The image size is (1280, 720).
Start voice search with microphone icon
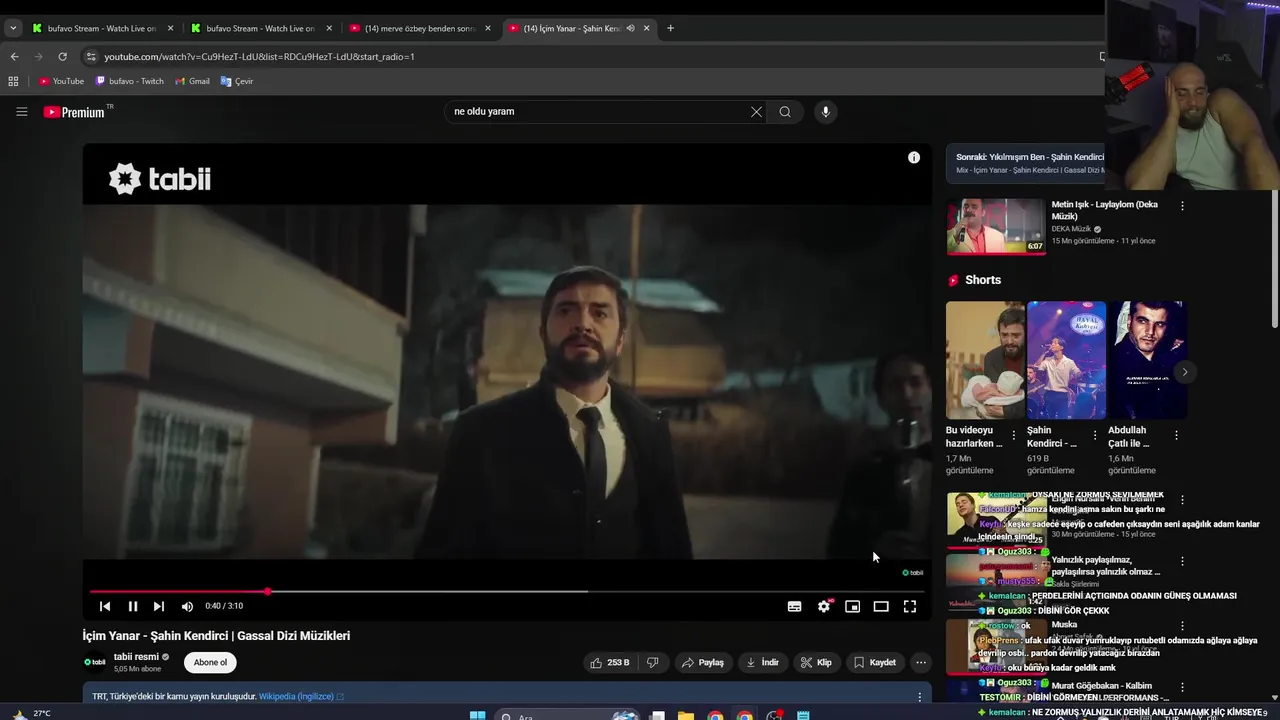click(825, 112)
